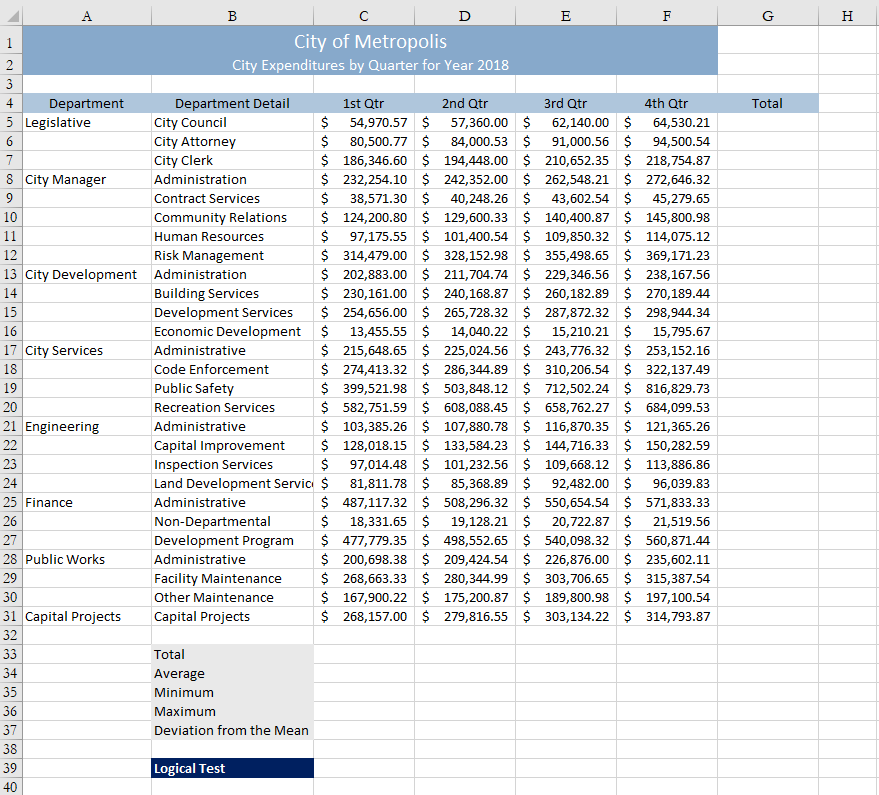Select the Average label cell
879x795 pixels.
[x=232, y=673]
